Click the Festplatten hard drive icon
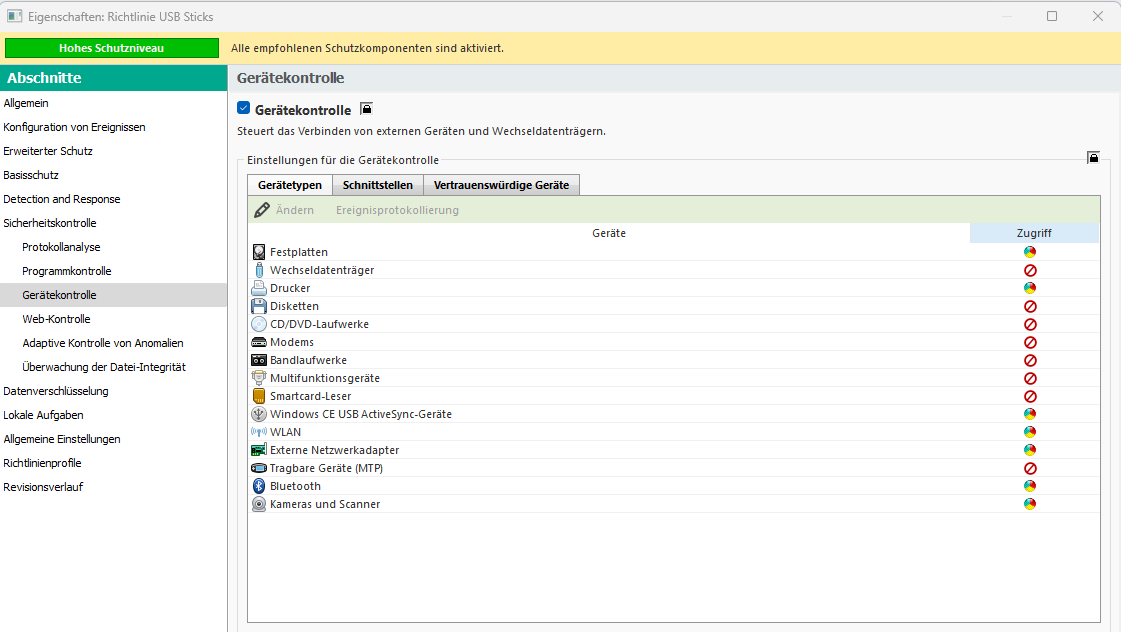Viewport: 1121px width, 632px height. pyautogui.click(x=259, y=252)
